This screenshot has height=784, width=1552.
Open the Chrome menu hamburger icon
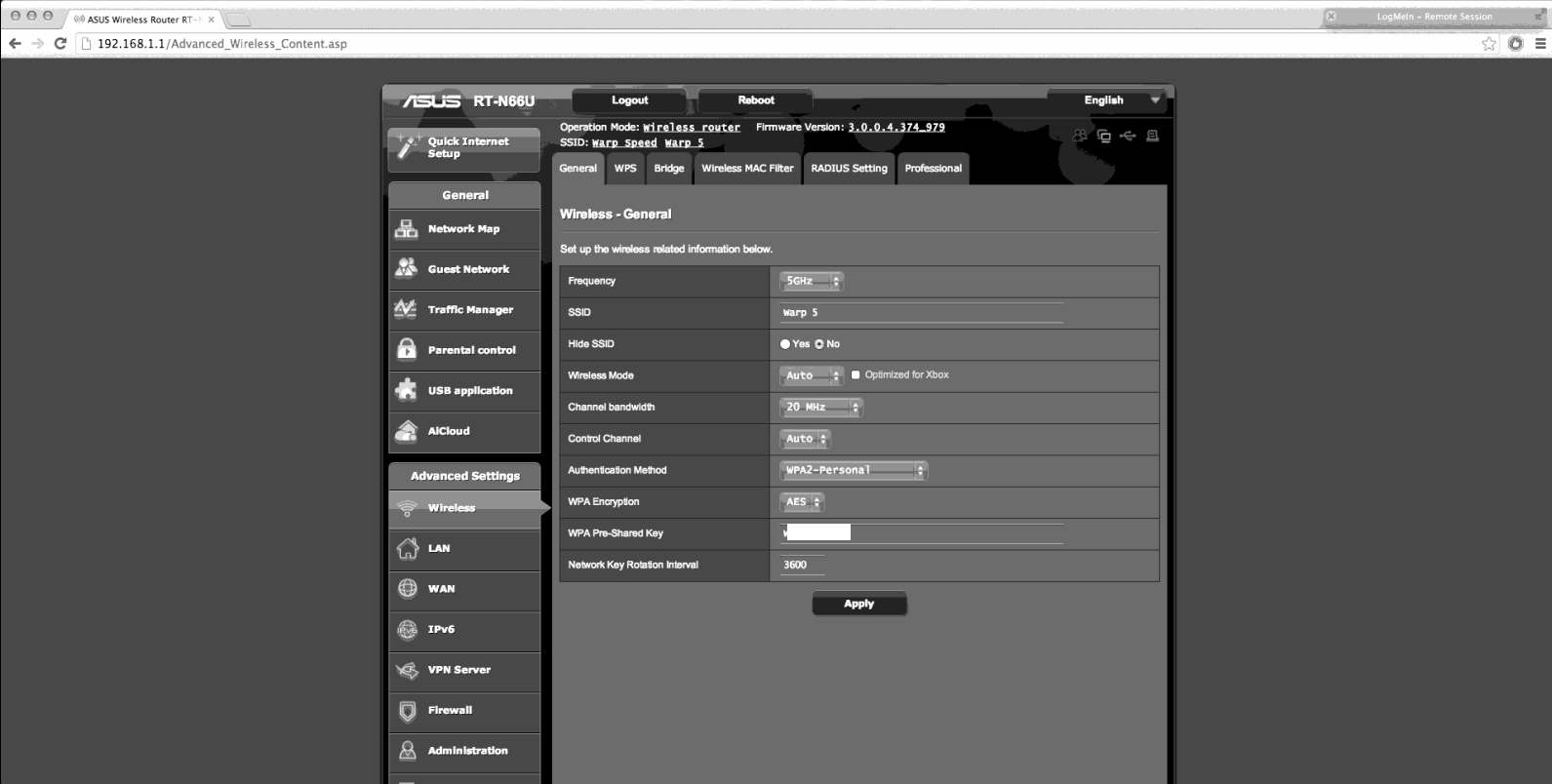point(1541,43)
